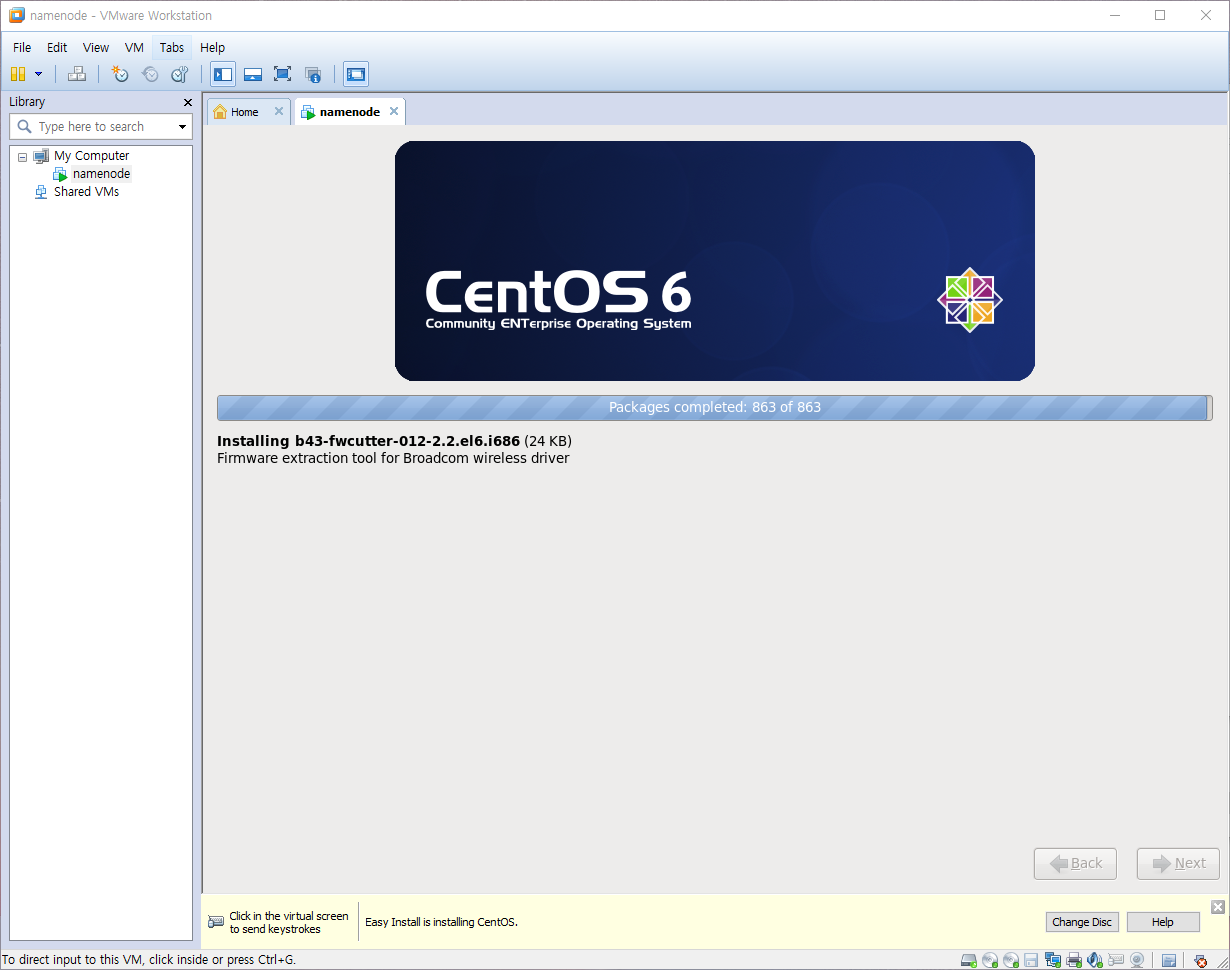Click the second CD/DVD status icon

point(1011,960)
